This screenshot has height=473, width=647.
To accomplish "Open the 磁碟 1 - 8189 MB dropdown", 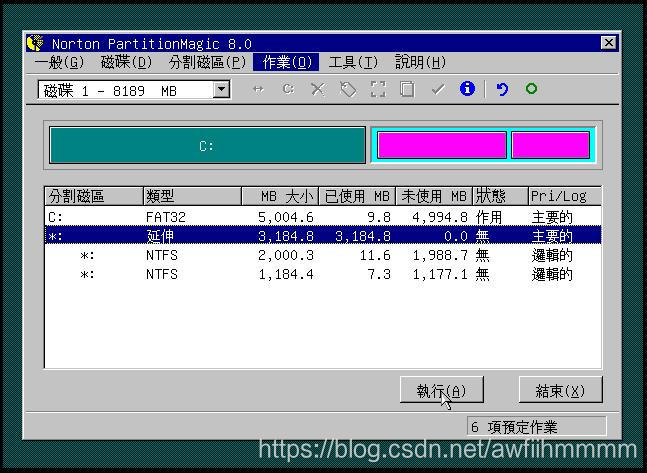I will coord(222,90).
